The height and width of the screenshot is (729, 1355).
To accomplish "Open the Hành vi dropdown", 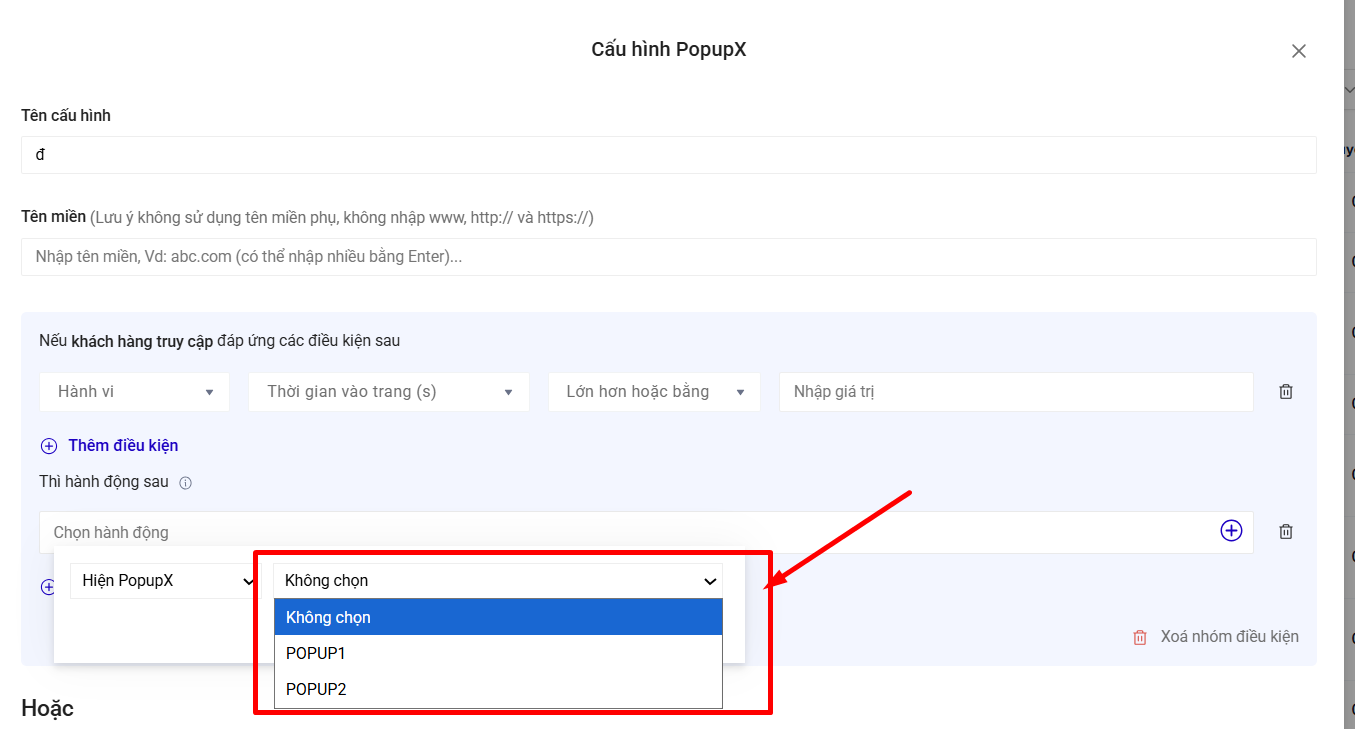I will tap(134, 392).
